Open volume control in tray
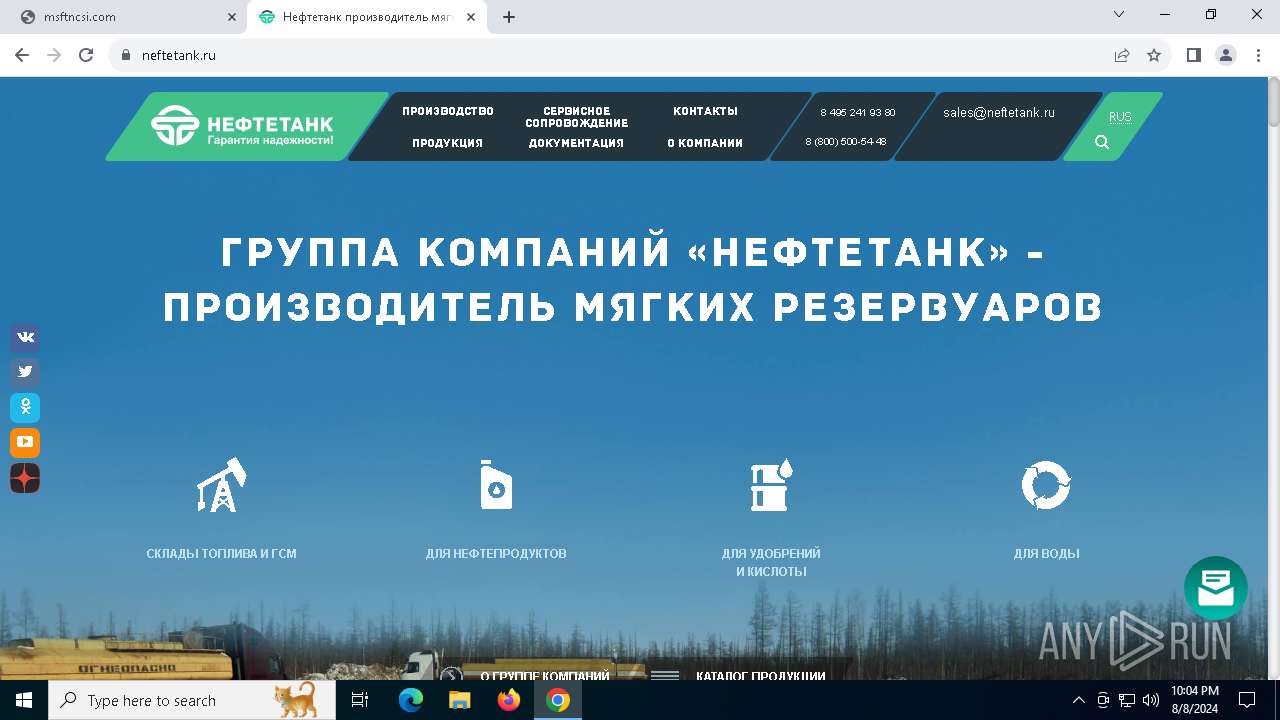Viewport: 1280px width, 720px height. (x=1151, y=701)
